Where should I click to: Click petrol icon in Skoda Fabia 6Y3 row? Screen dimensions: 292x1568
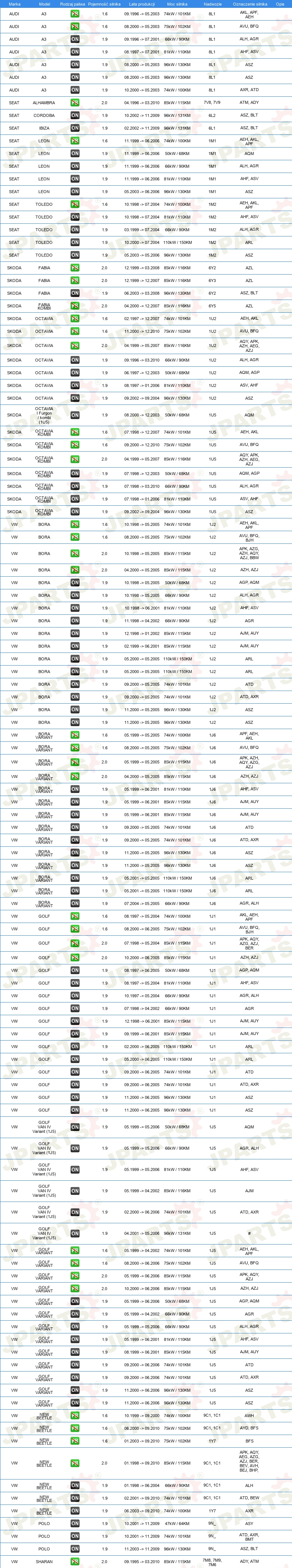(75, 281)
